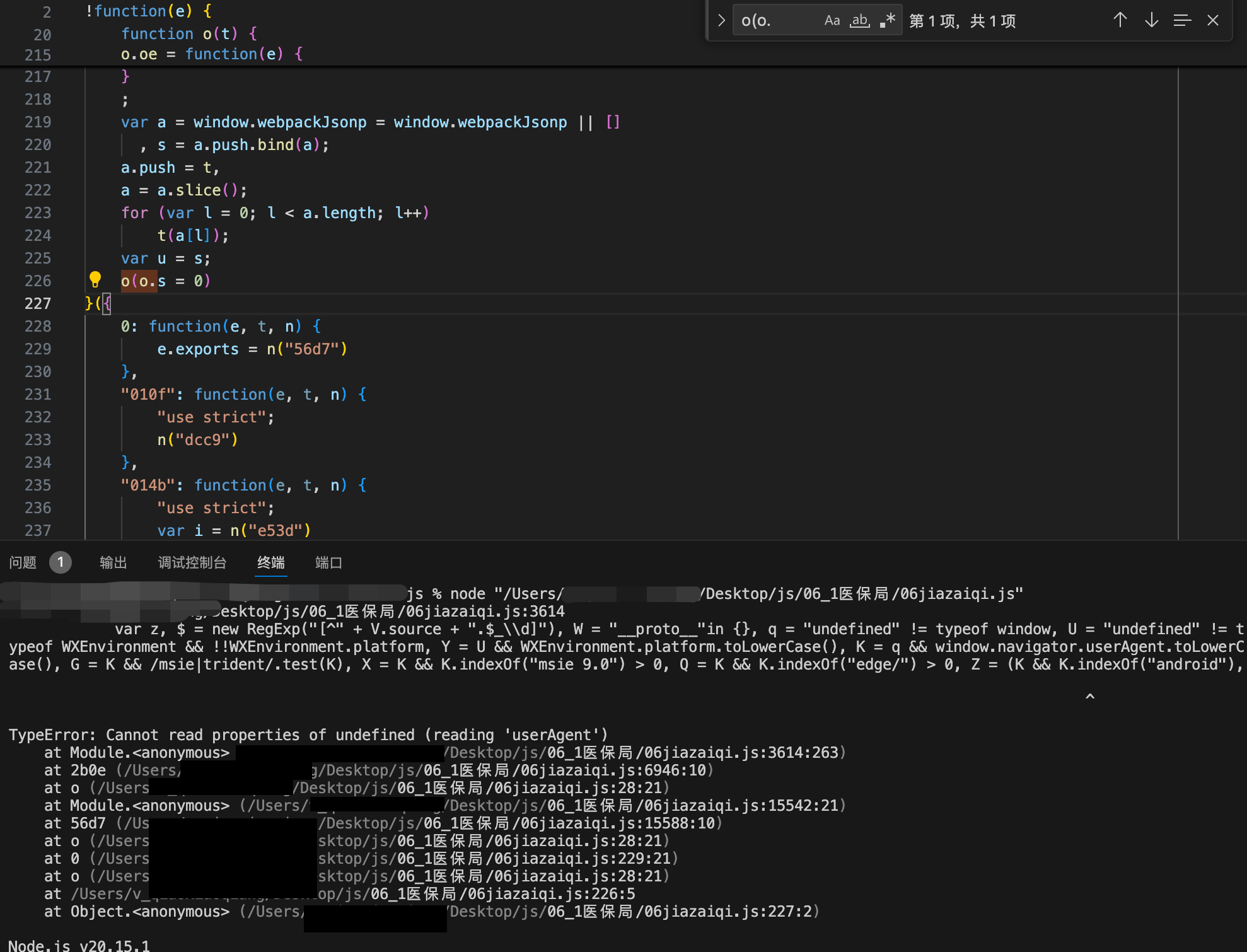Switch to the 输出 (Output) tab
The width and height of the screenshot is (1247, 952).
click(113, 562)
